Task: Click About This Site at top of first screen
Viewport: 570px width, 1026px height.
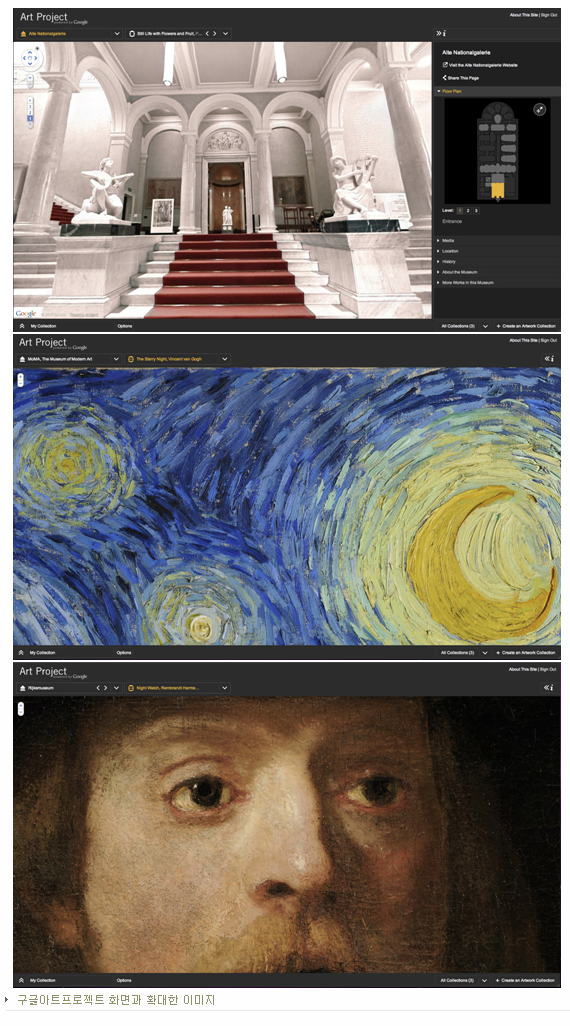Action: pyautogui.click(x=524, y=14)
